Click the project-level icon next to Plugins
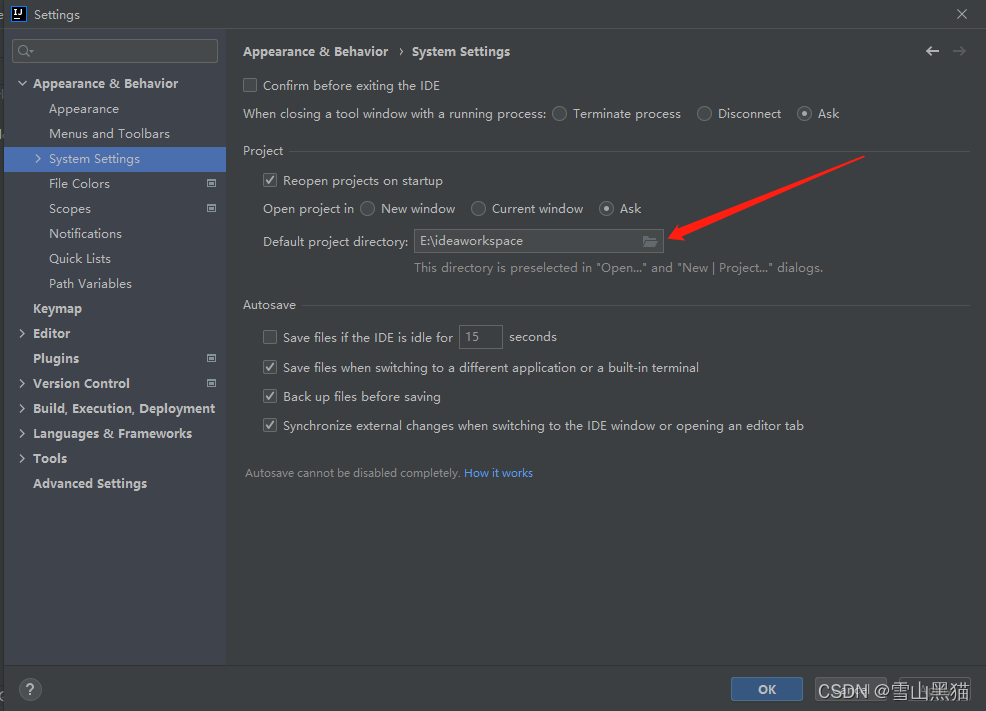986x711 pixels. (211, 358)
